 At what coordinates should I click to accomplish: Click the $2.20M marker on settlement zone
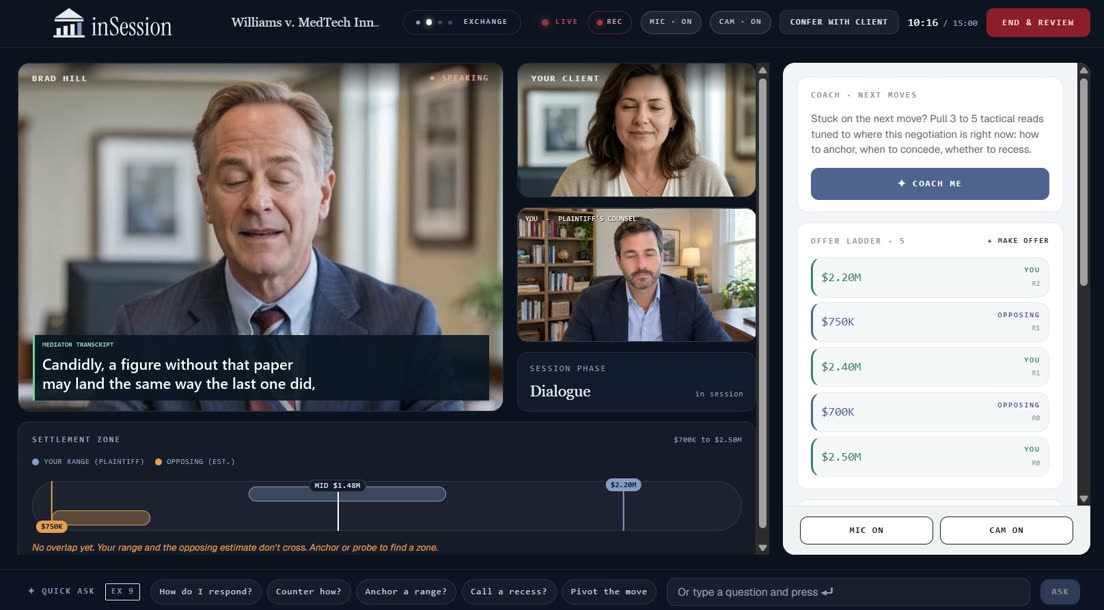[x=623, y=485]
